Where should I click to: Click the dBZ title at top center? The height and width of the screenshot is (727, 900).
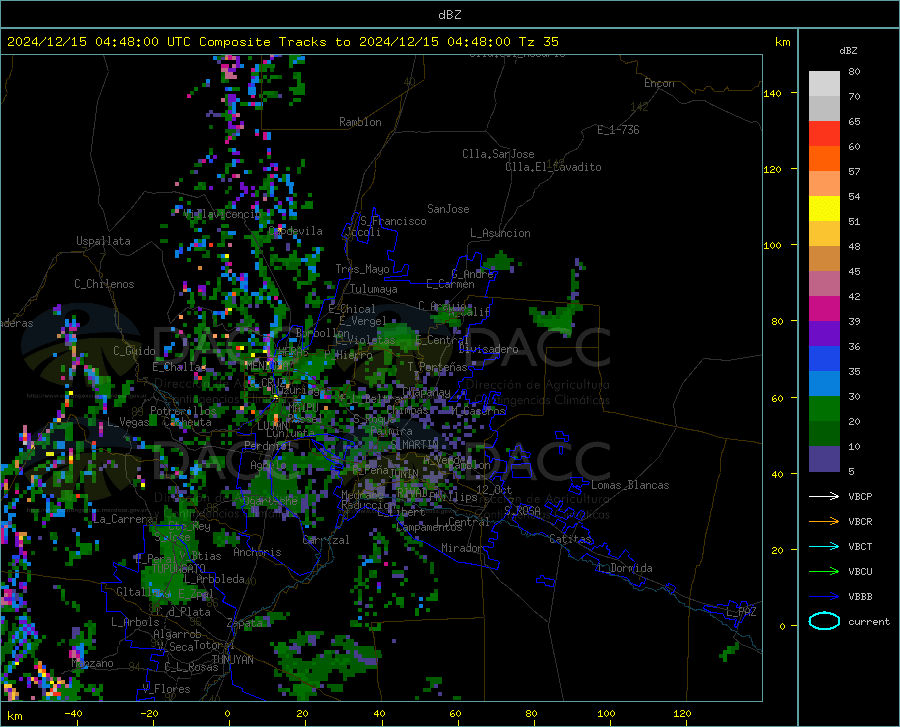click(x=449, y=15)
